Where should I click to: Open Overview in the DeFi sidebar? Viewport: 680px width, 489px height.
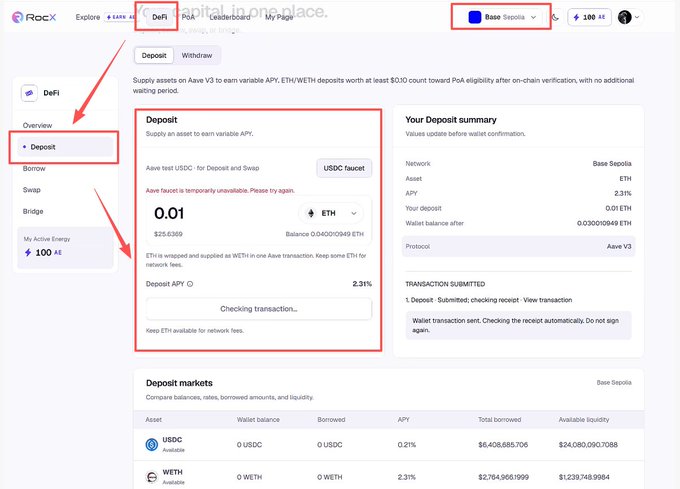point(37,125)
